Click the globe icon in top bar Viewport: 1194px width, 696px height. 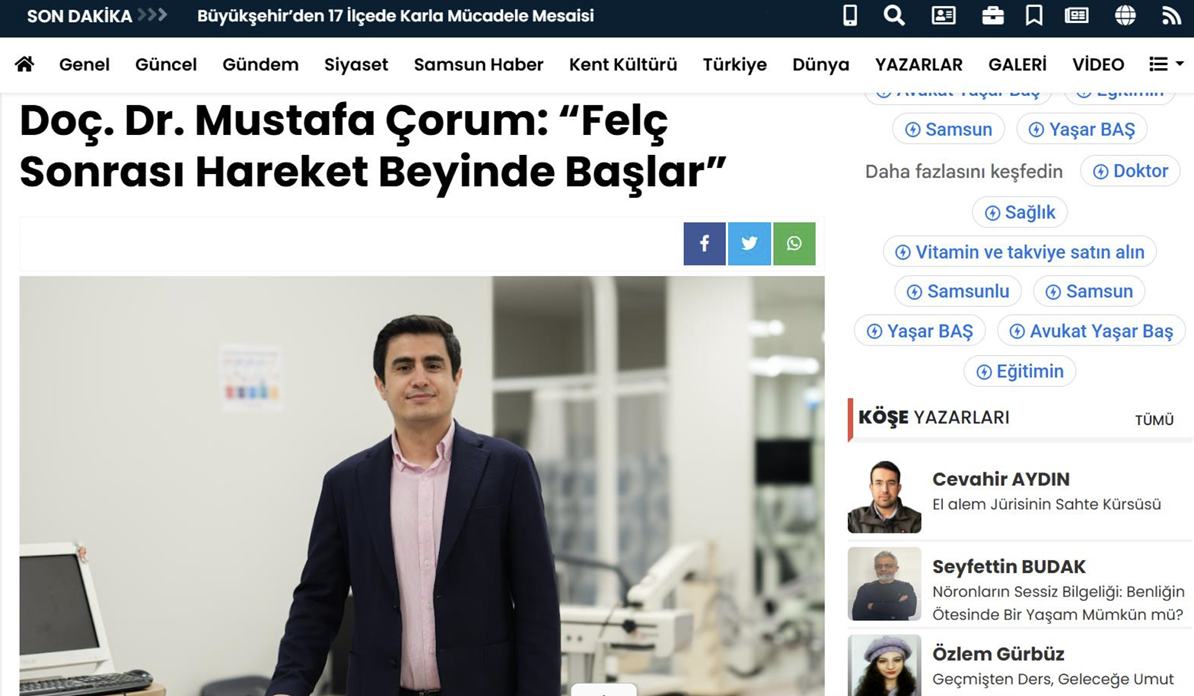pos(1125,16)
